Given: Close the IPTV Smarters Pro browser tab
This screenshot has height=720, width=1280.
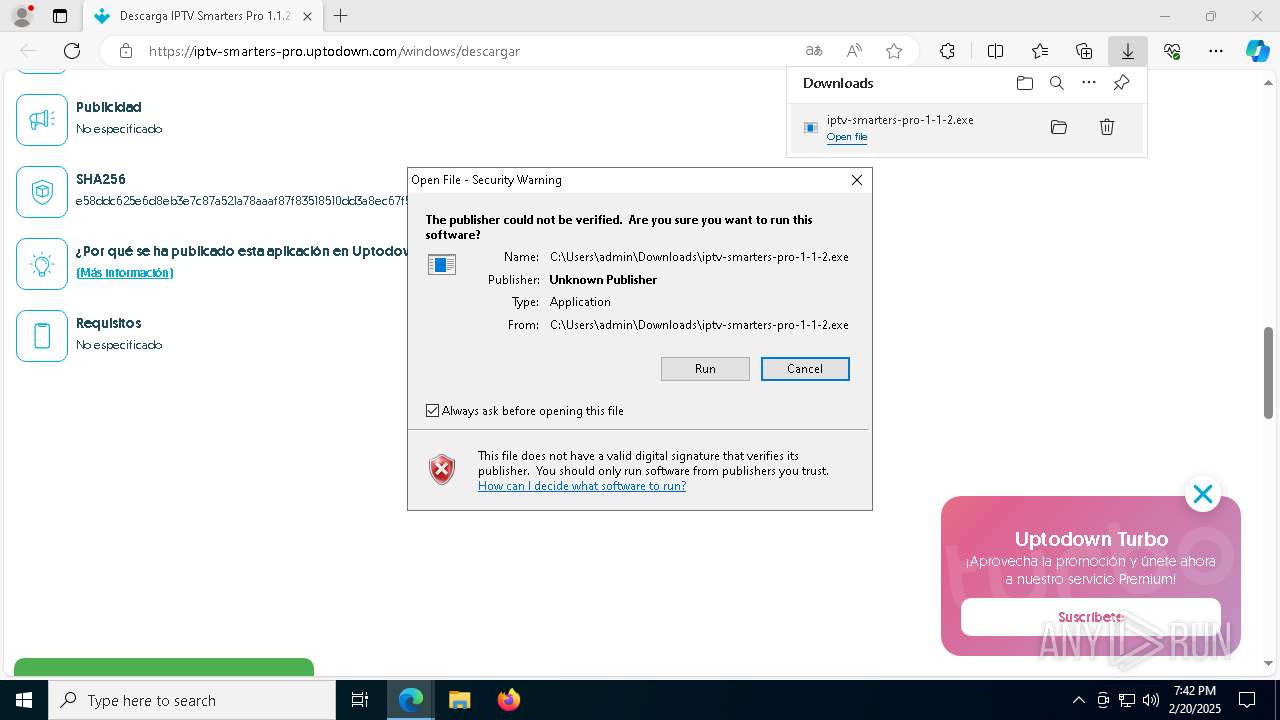Looking at the screenshot, I should (307, 16).
